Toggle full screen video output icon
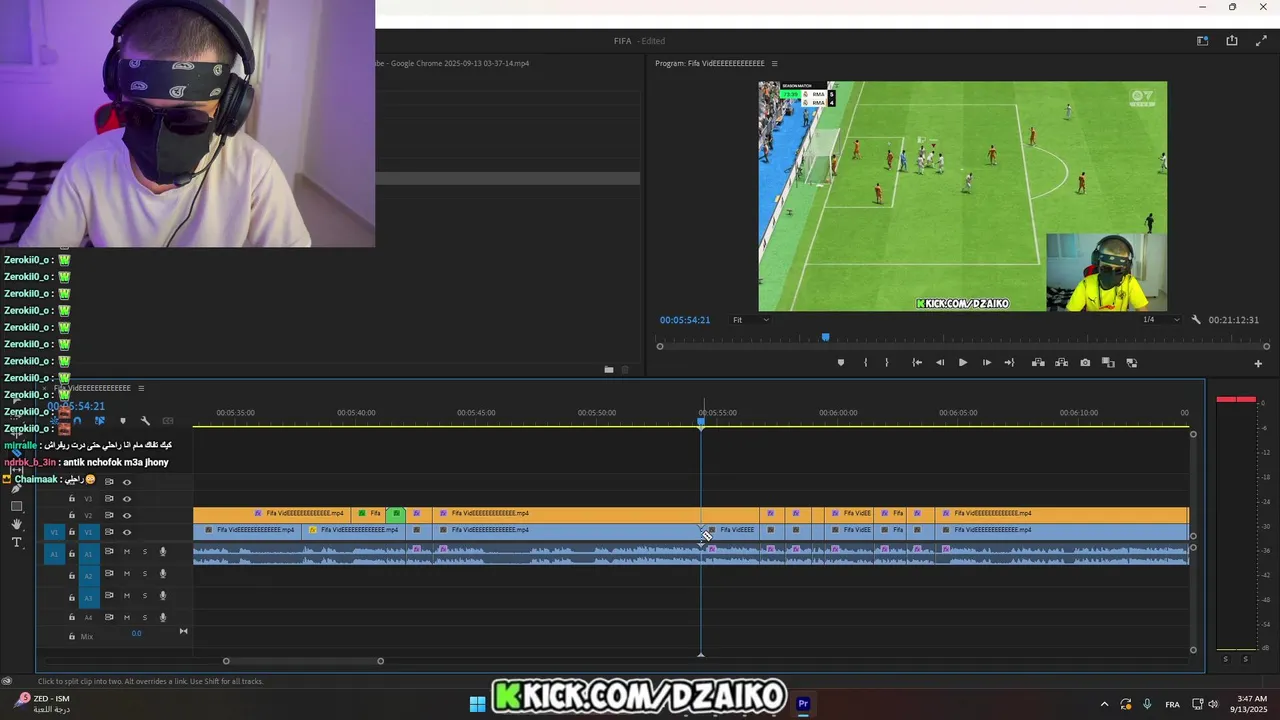Image resolution: width=1280 pixels, height=720 pixels. [x=1261, y=41]
